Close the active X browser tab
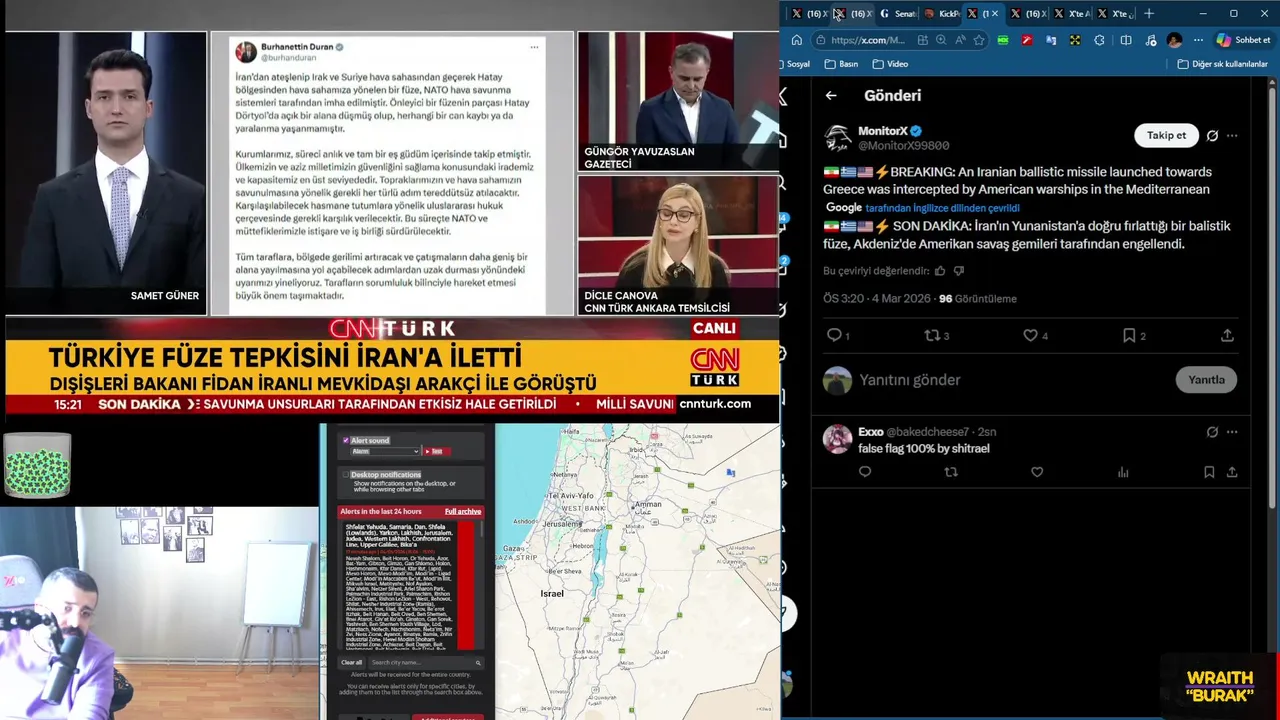Viewport: 1280px width, 720px height. (995, 14)
